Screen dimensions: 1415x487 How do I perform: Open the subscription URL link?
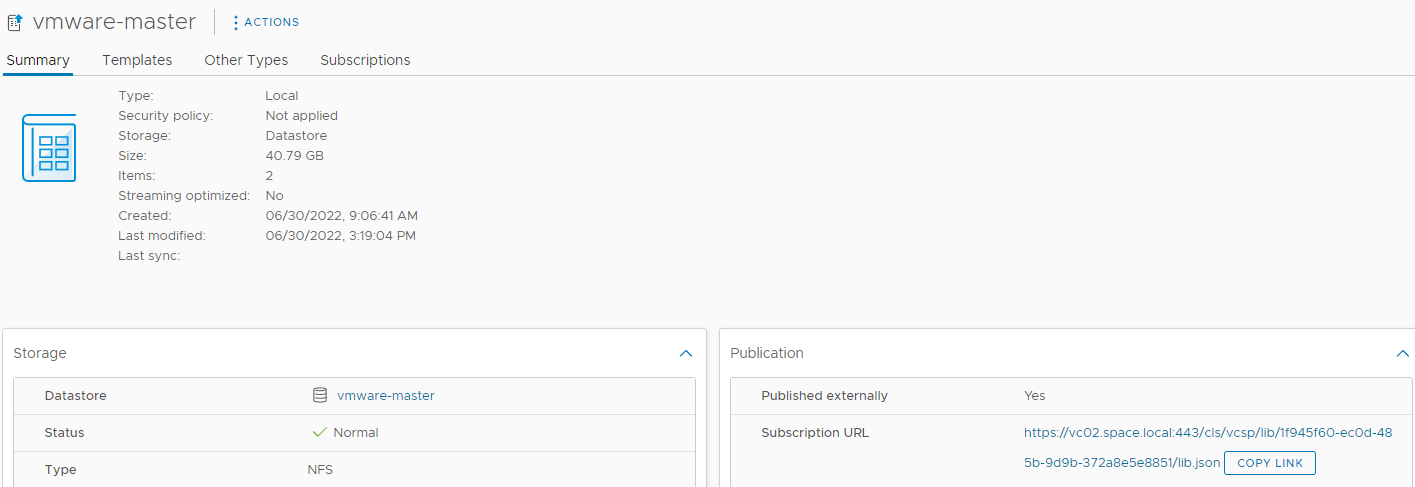pos(1207,448)
